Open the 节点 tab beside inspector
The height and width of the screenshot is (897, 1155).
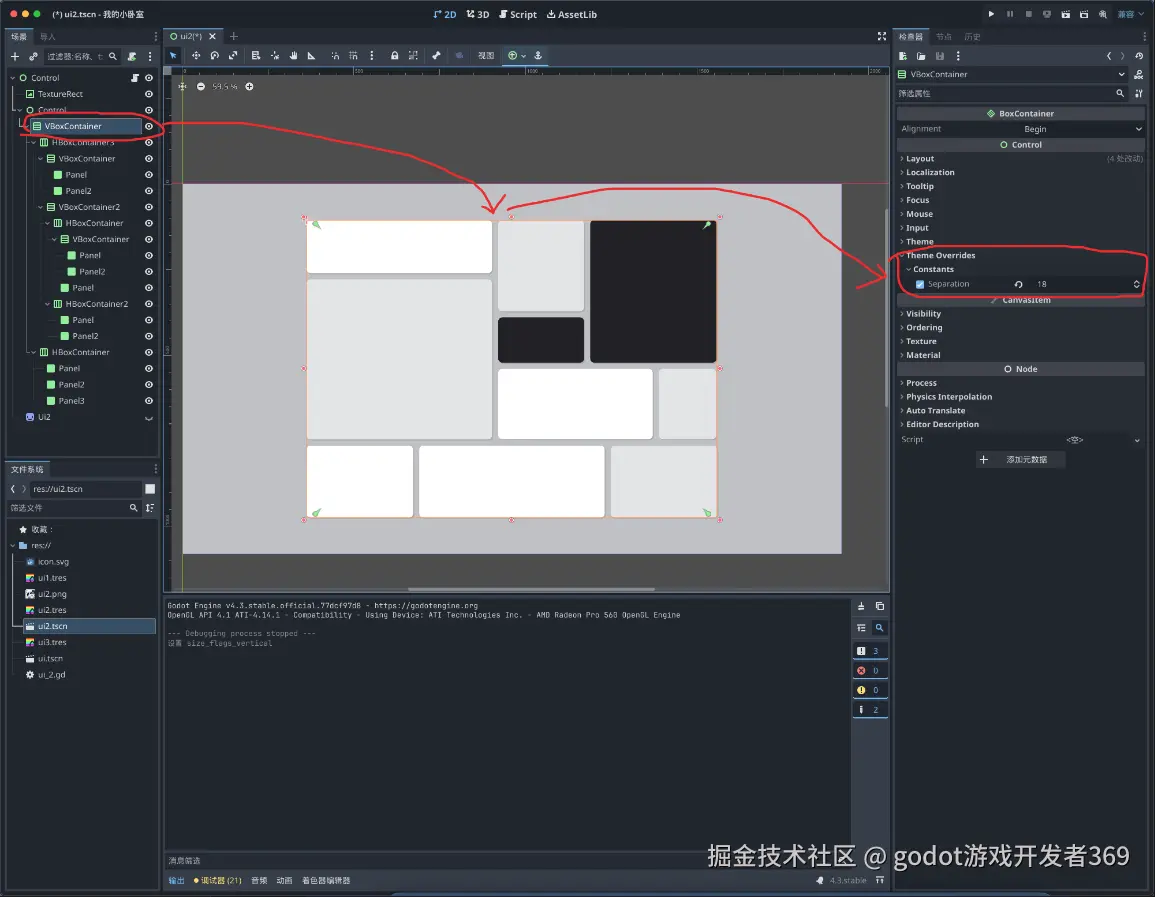point(943,37)
